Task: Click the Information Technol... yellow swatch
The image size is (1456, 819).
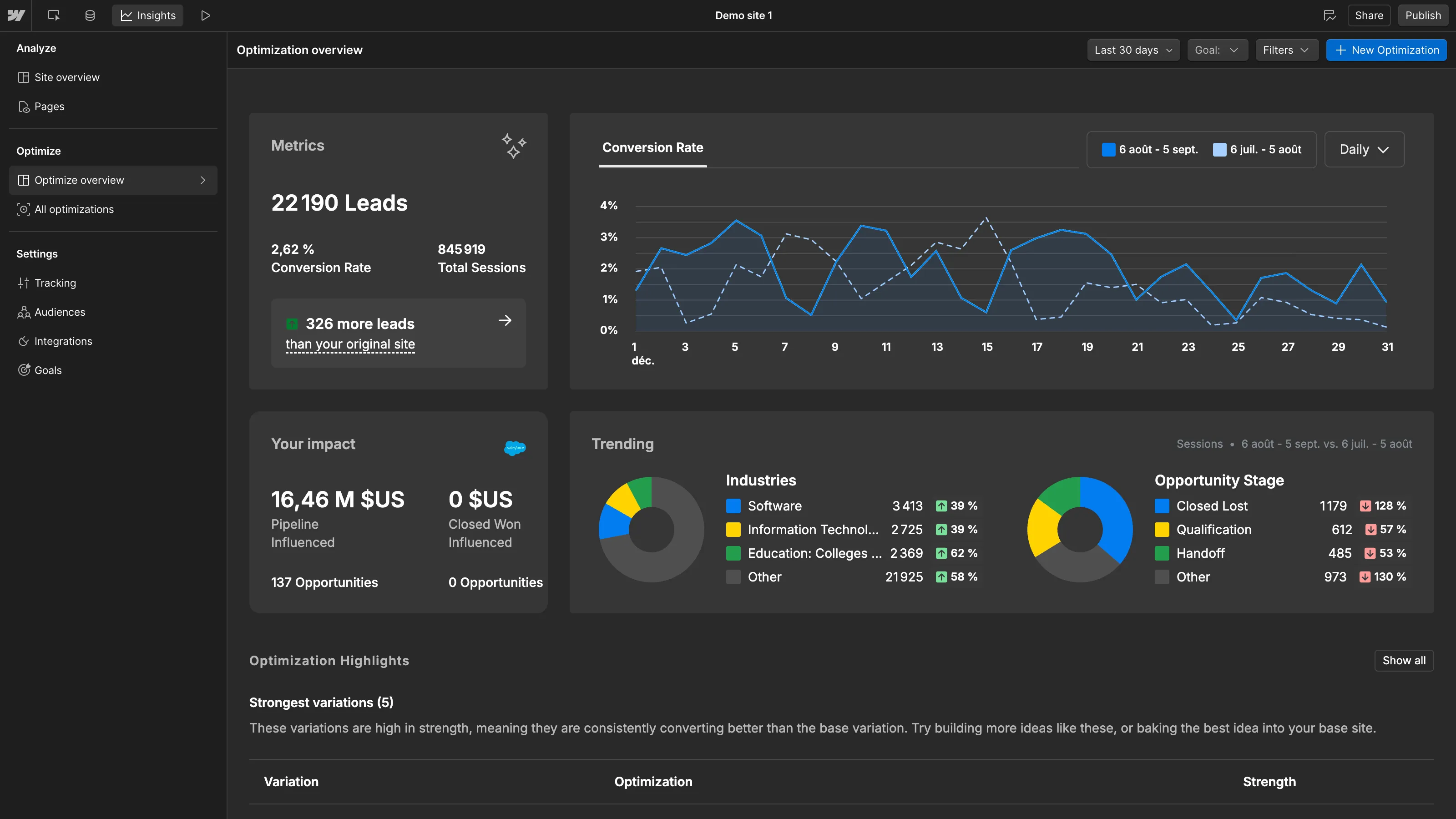Action: 733,530
